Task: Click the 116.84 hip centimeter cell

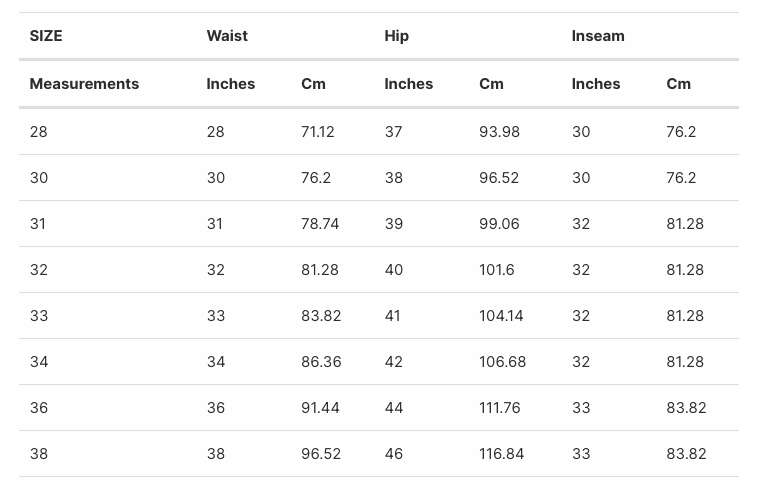Action: coord(501,454)
